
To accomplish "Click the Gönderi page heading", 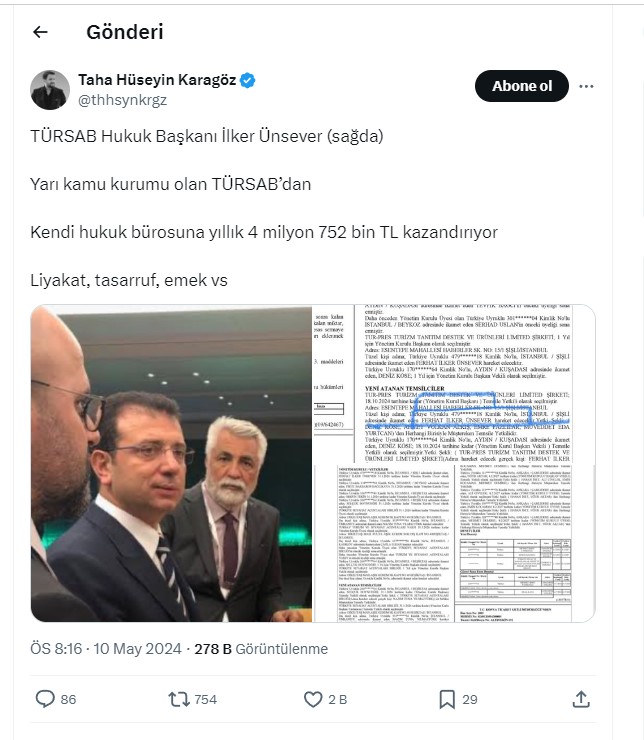I will (125, 32).
